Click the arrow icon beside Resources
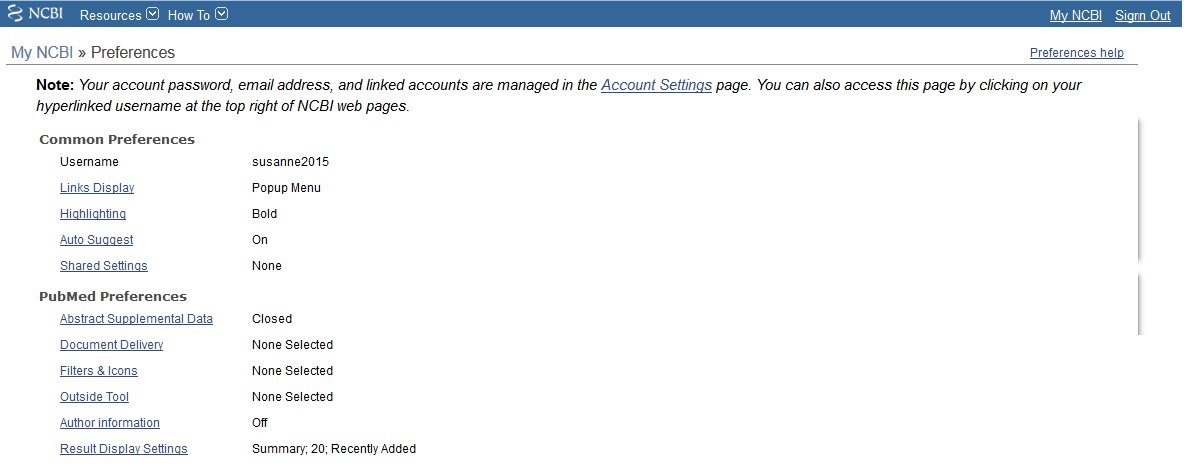1184x470 pixels. pos(152,14)
